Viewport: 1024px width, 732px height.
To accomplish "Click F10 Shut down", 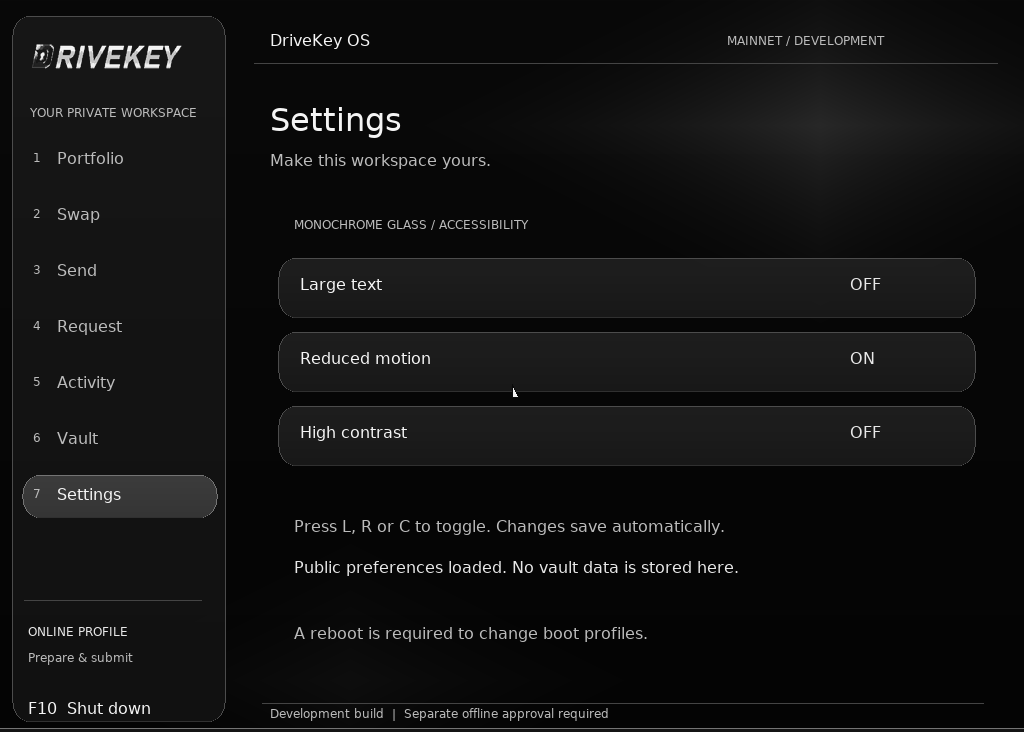I will [x=89, y=708].
